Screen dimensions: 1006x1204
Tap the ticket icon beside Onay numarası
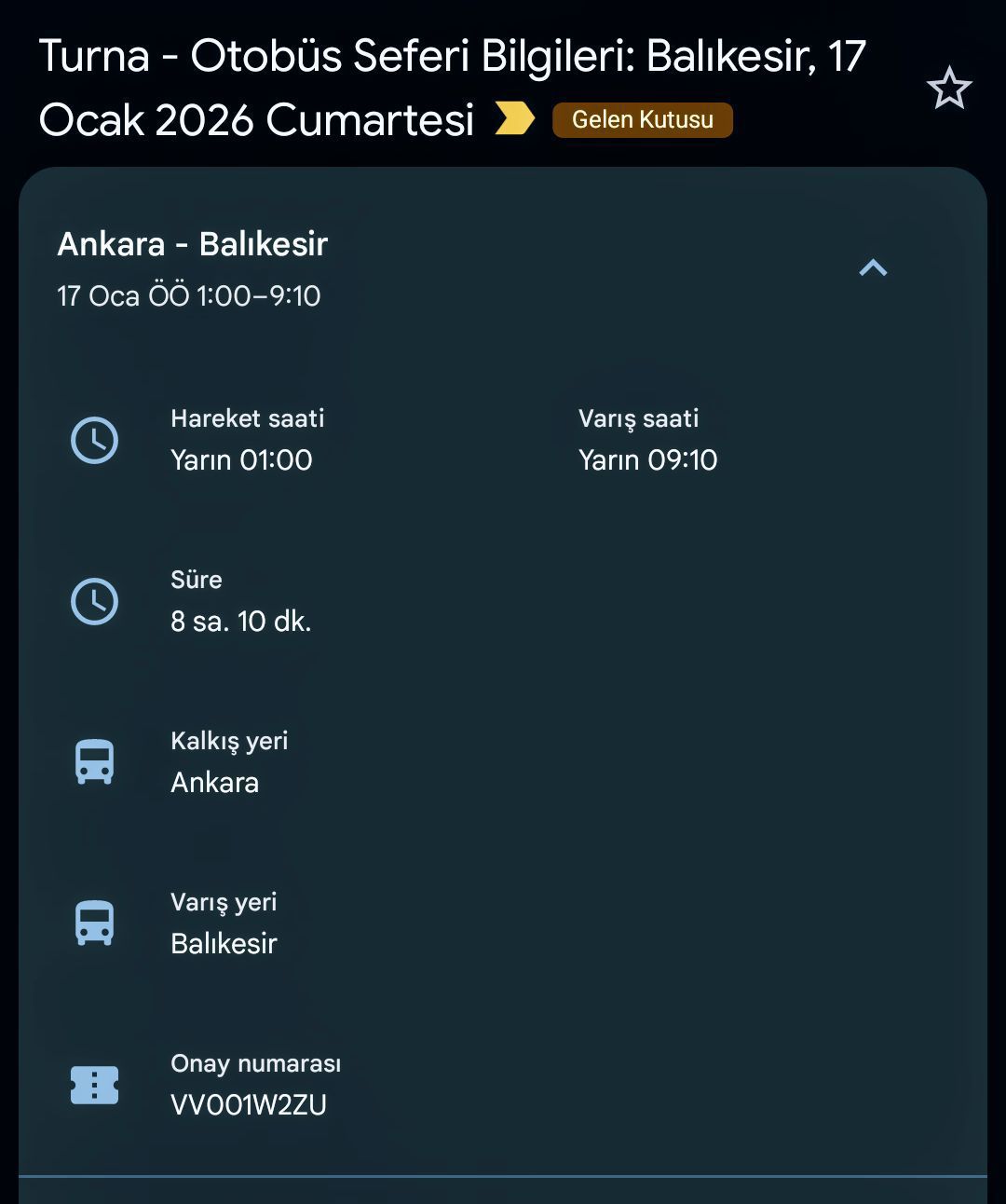click(95, 1085)
